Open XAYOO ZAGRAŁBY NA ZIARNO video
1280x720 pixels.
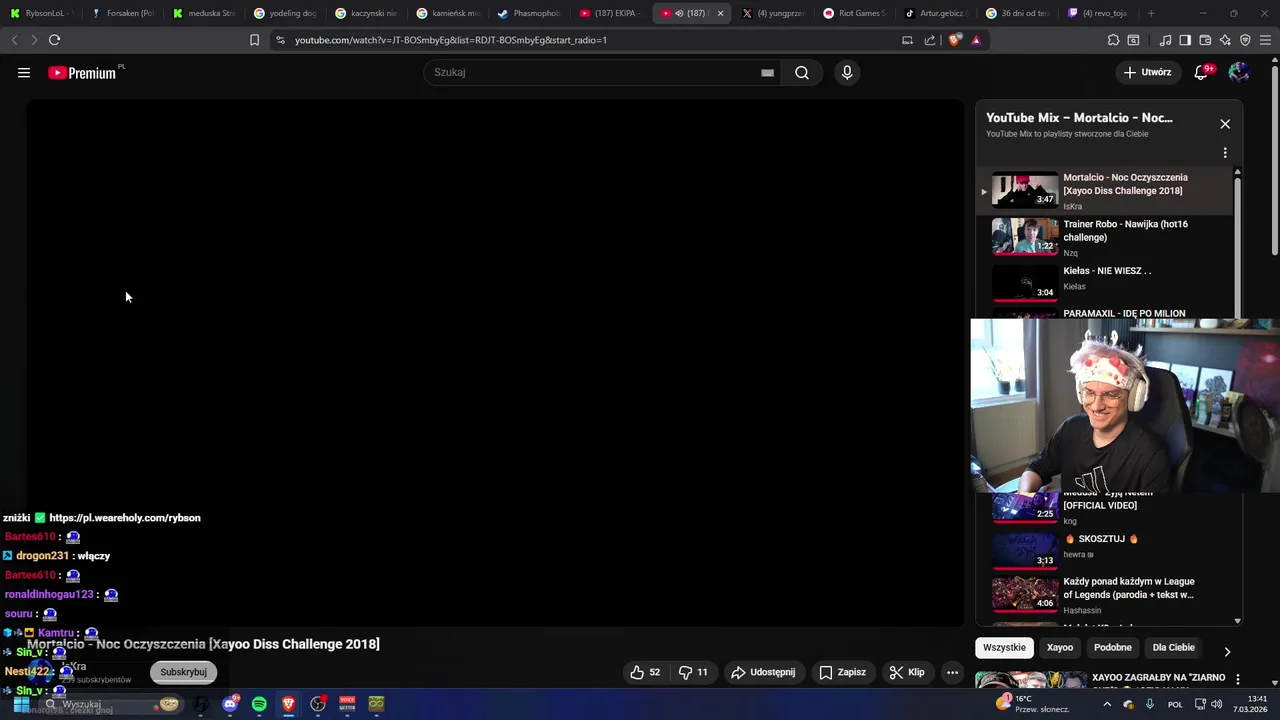[x=1158, y=678]
